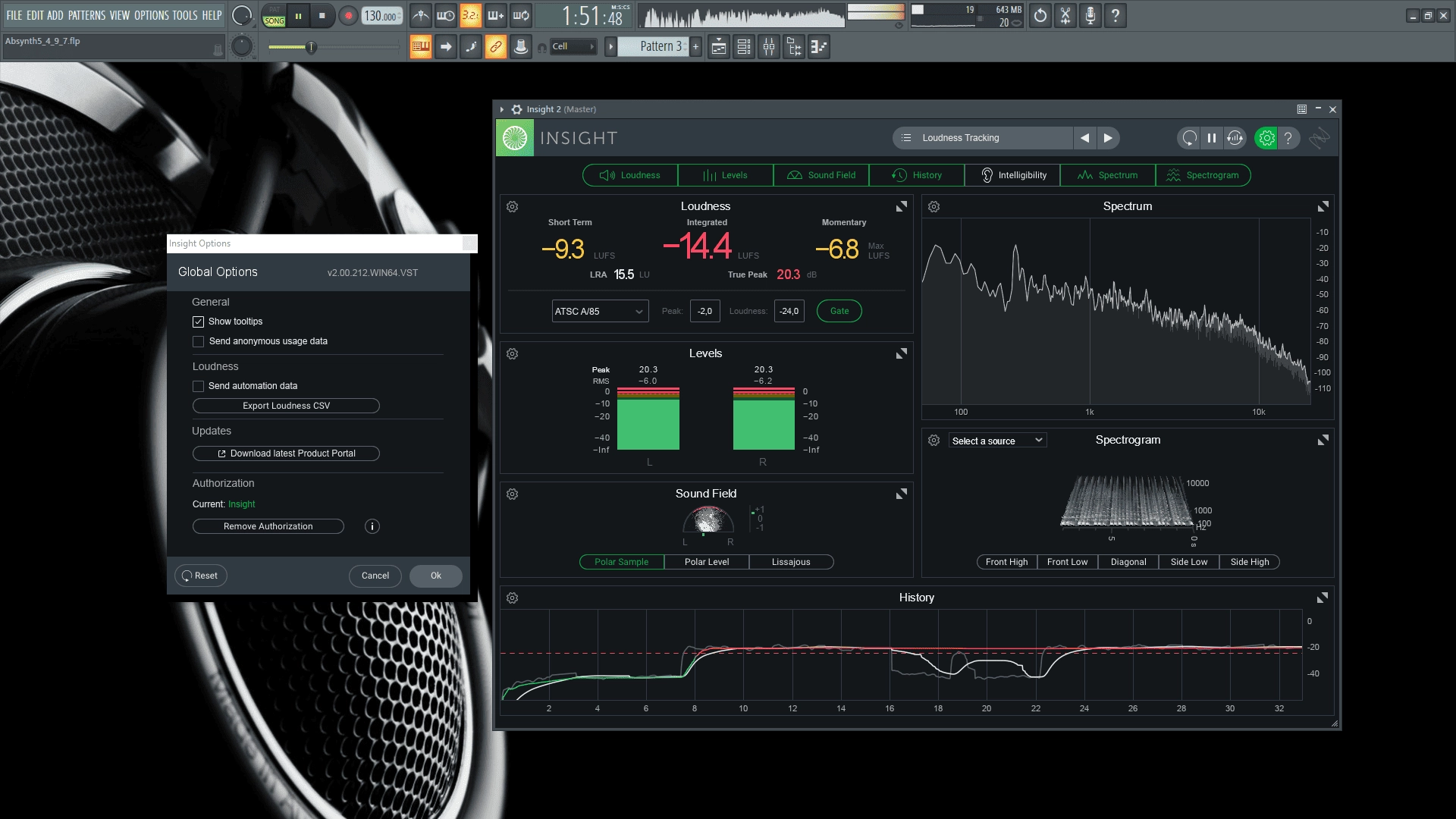
Task: Click the authorization info icon
Action: (x=372, y=526)
